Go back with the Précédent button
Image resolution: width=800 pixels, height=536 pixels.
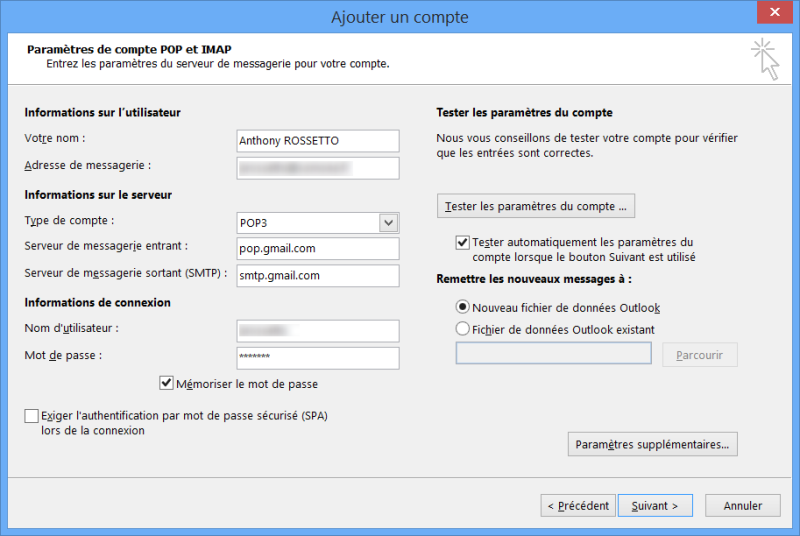[x=577, y=506]
